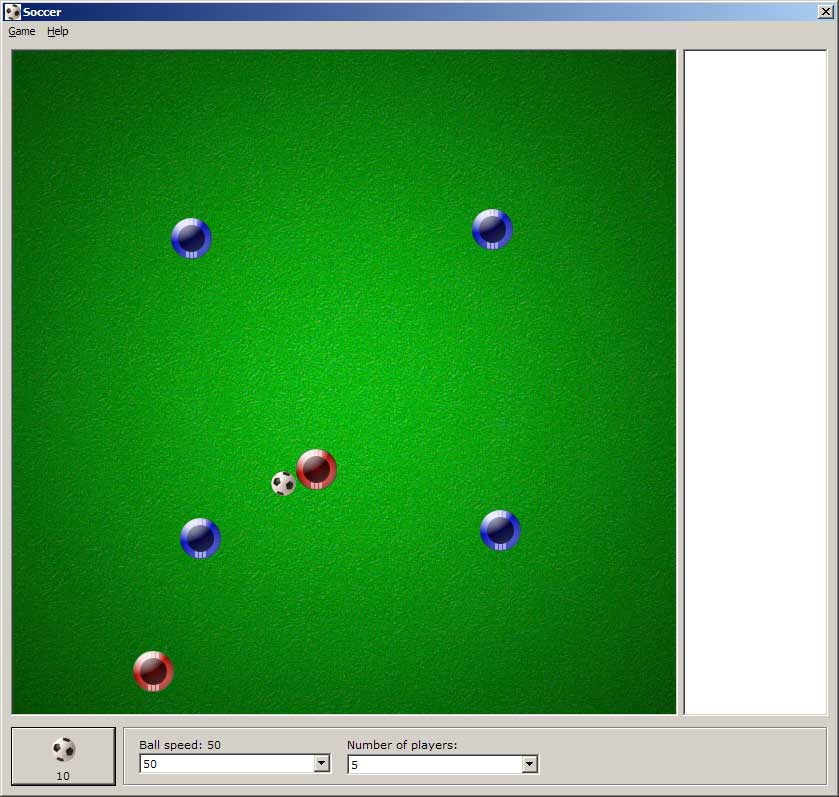Open the Game menu
Viewport: 839px width, 797px height.
pyautogui.click(x=22, y=31)
